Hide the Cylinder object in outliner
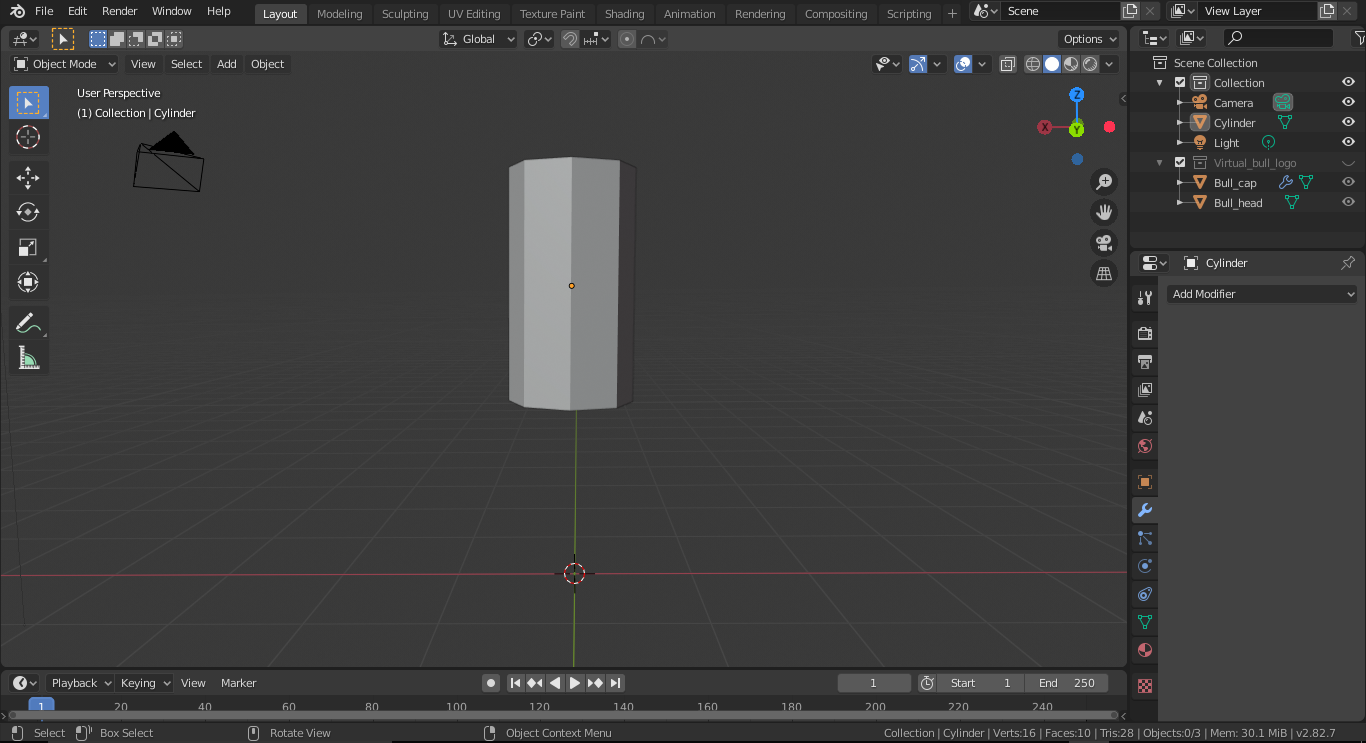This screenshot has width=1366, height=743. click(x=1348, y=122)
